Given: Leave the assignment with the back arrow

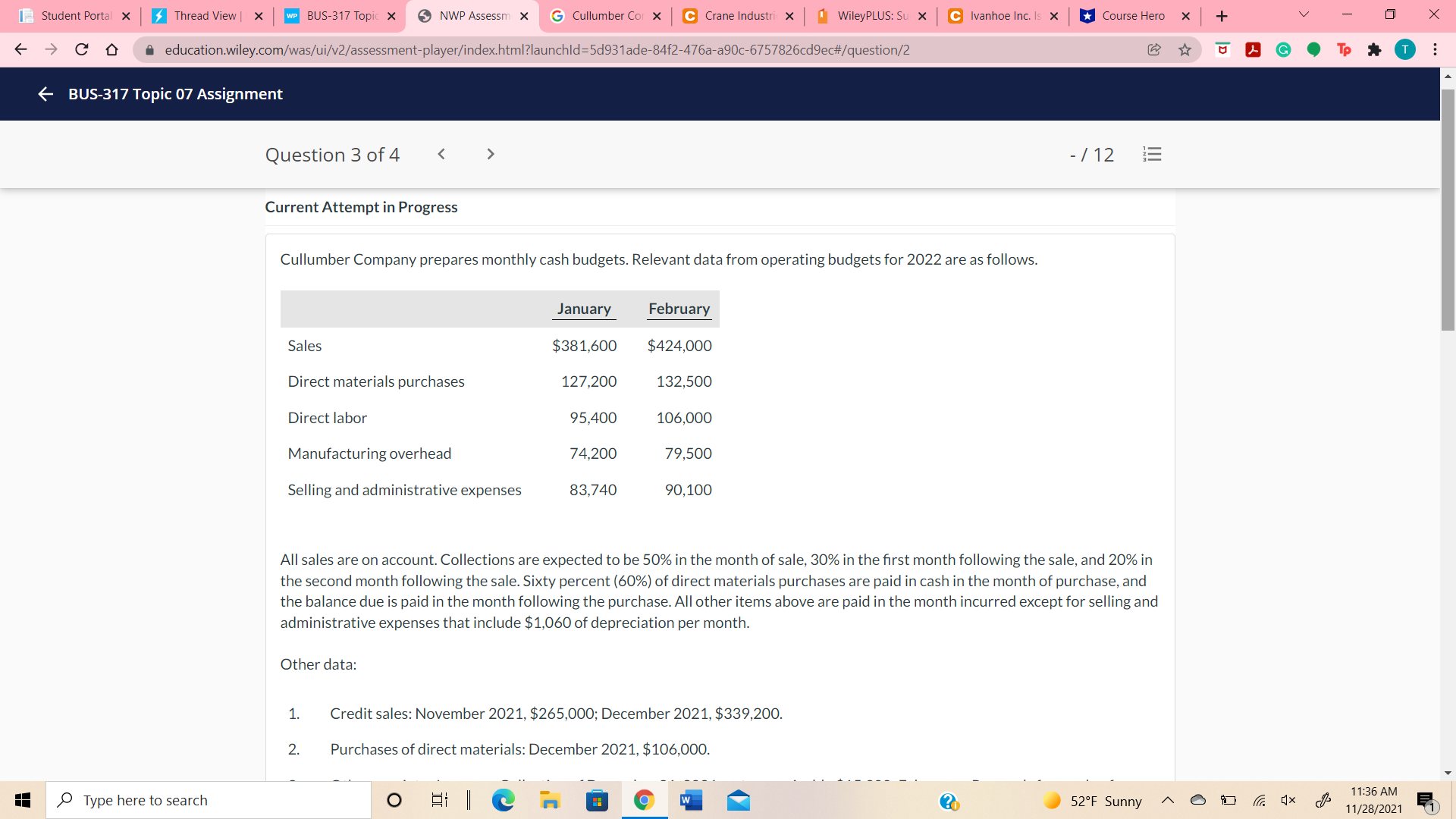Looking at the screenshot, I should pyautogui.click(x=45, y=94).
